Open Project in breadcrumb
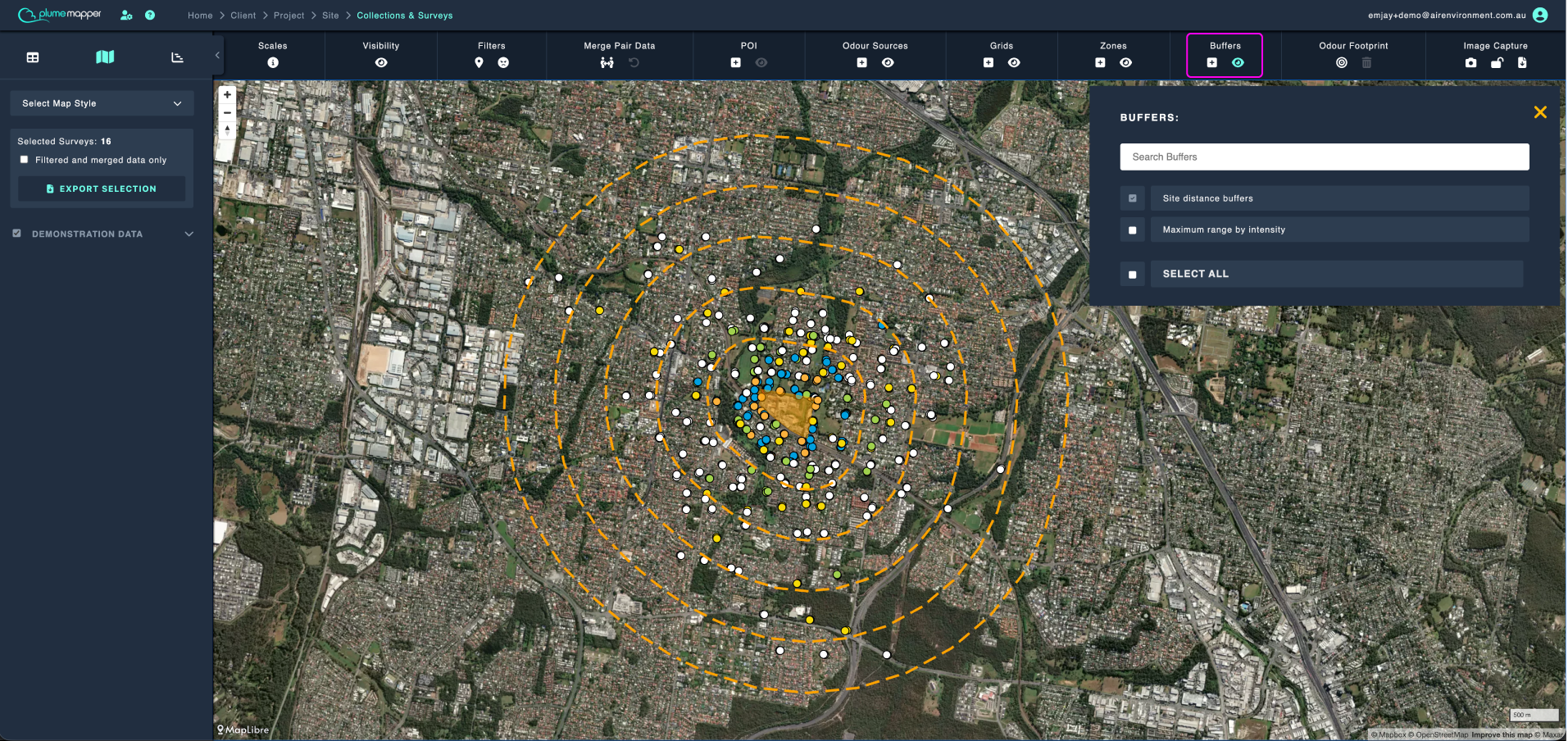This screenshot has height=741, width=1568. click(289, 16)
